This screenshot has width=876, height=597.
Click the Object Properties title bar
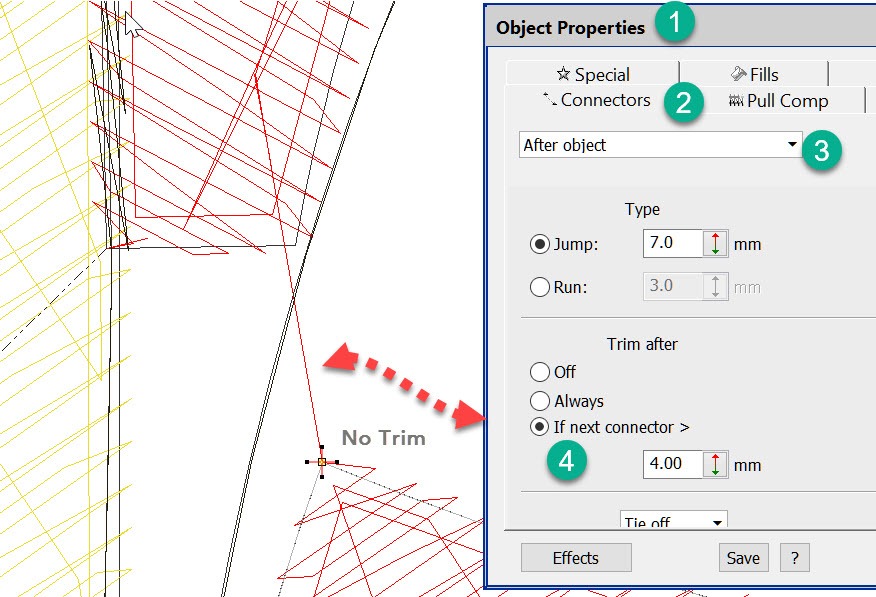pos(571,28)
